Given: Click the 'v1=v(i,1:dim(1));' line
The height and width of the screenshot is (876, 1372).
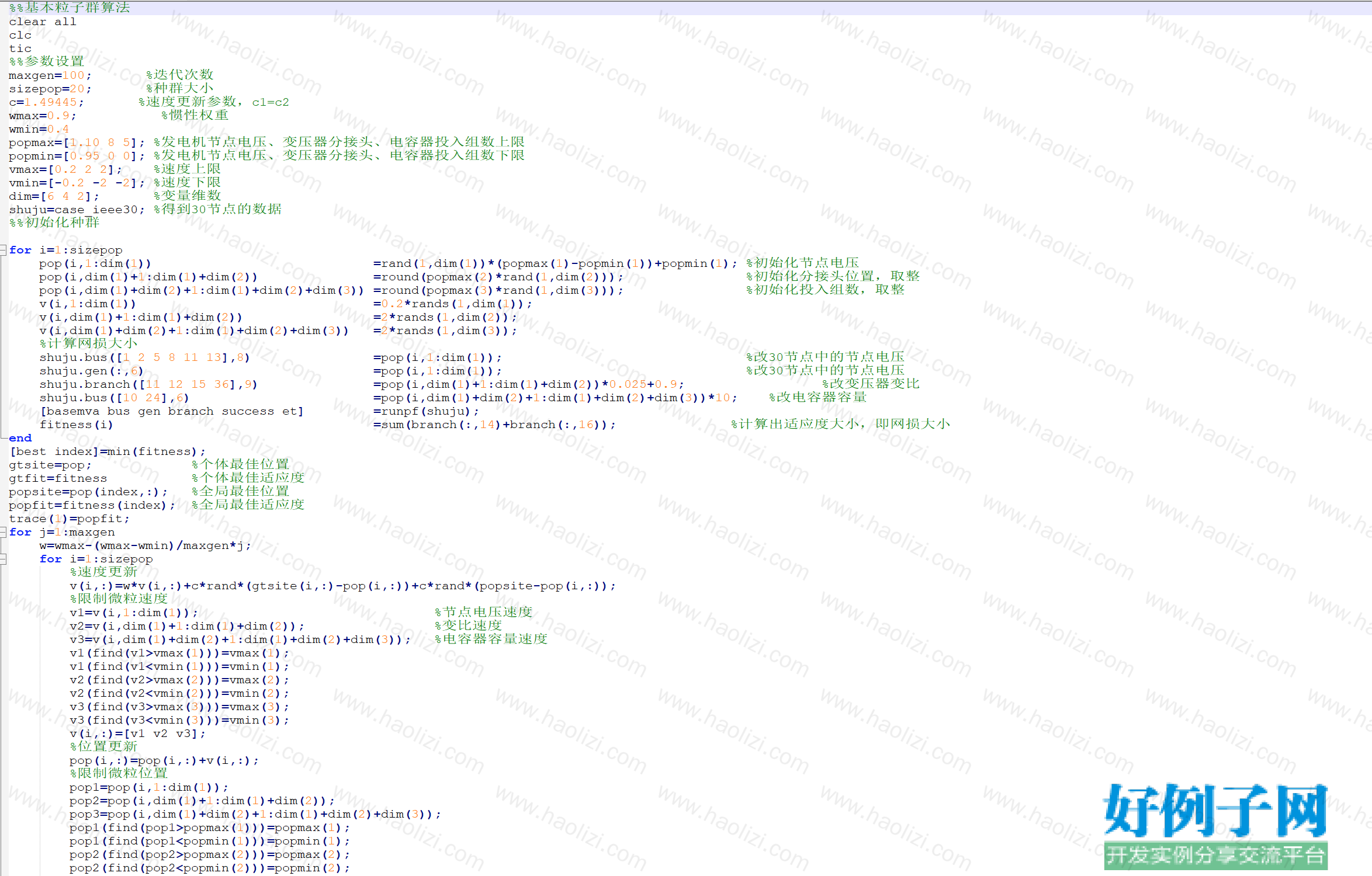Looking at the screenshot, I should point(134,613).
